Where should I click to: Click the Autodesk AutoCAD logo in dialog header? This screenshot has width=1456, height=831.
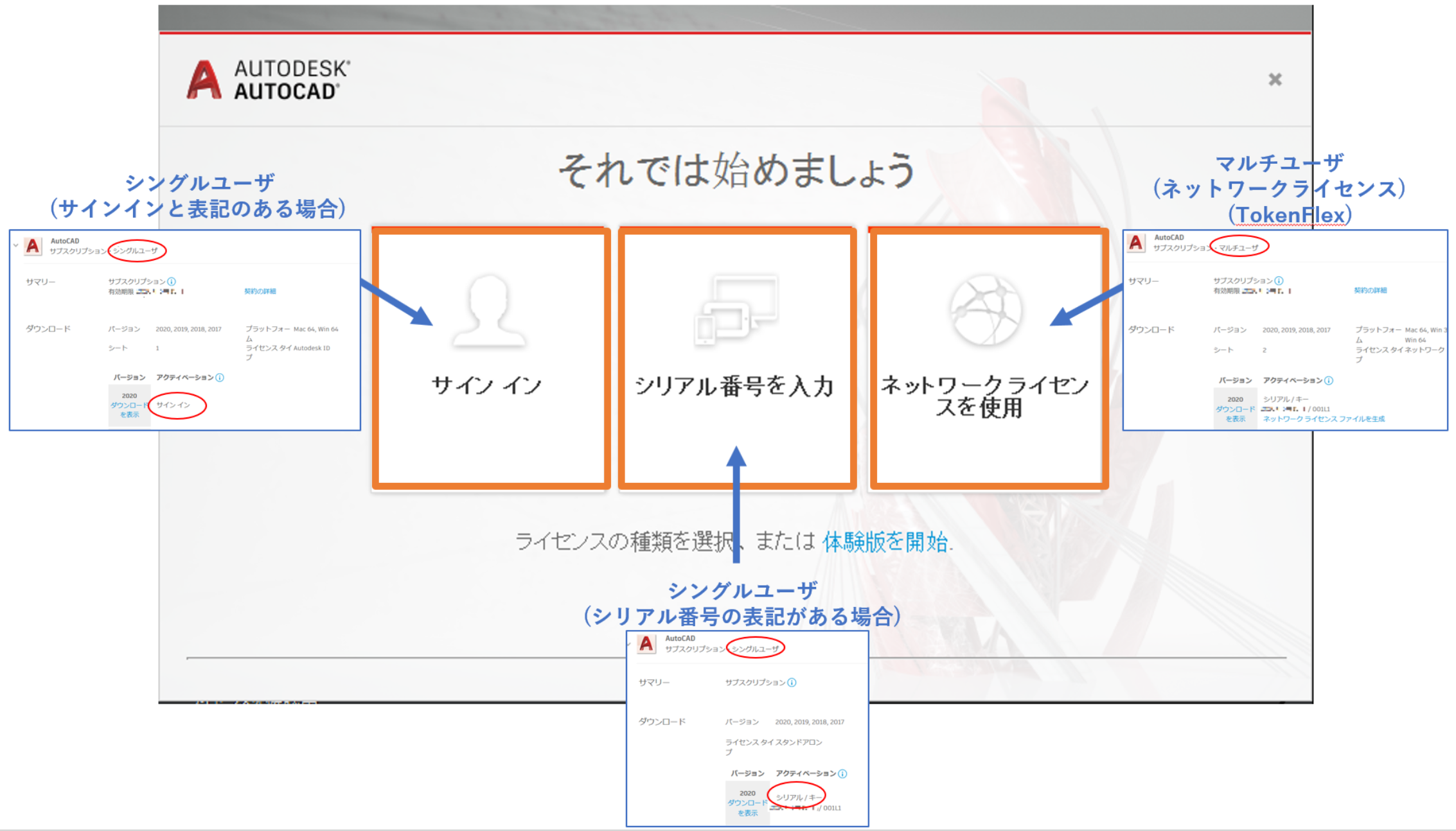click(268, 80)
